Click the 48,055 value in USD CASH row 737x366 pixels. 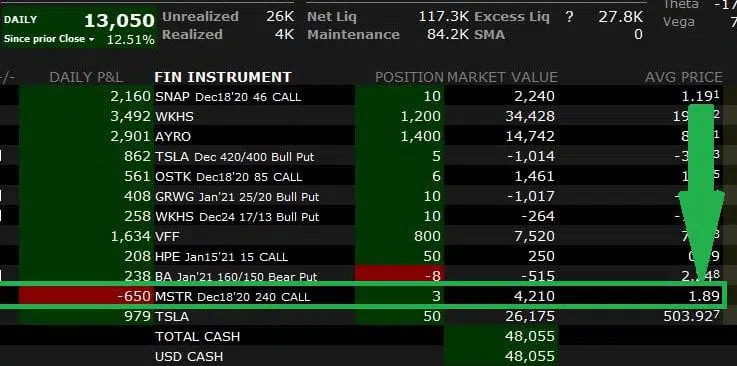pos(530,357)
